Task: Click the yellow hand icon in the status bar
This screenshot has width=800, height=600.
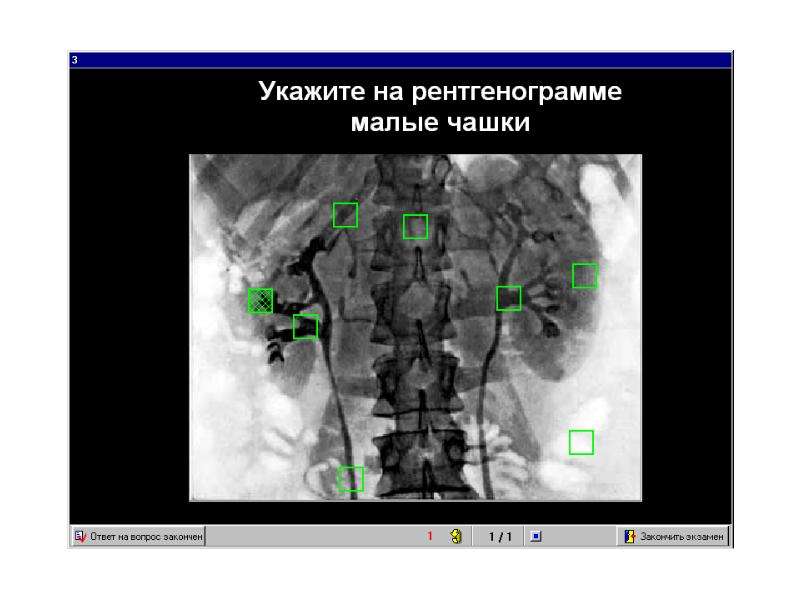Action: [x=456, y=536]
